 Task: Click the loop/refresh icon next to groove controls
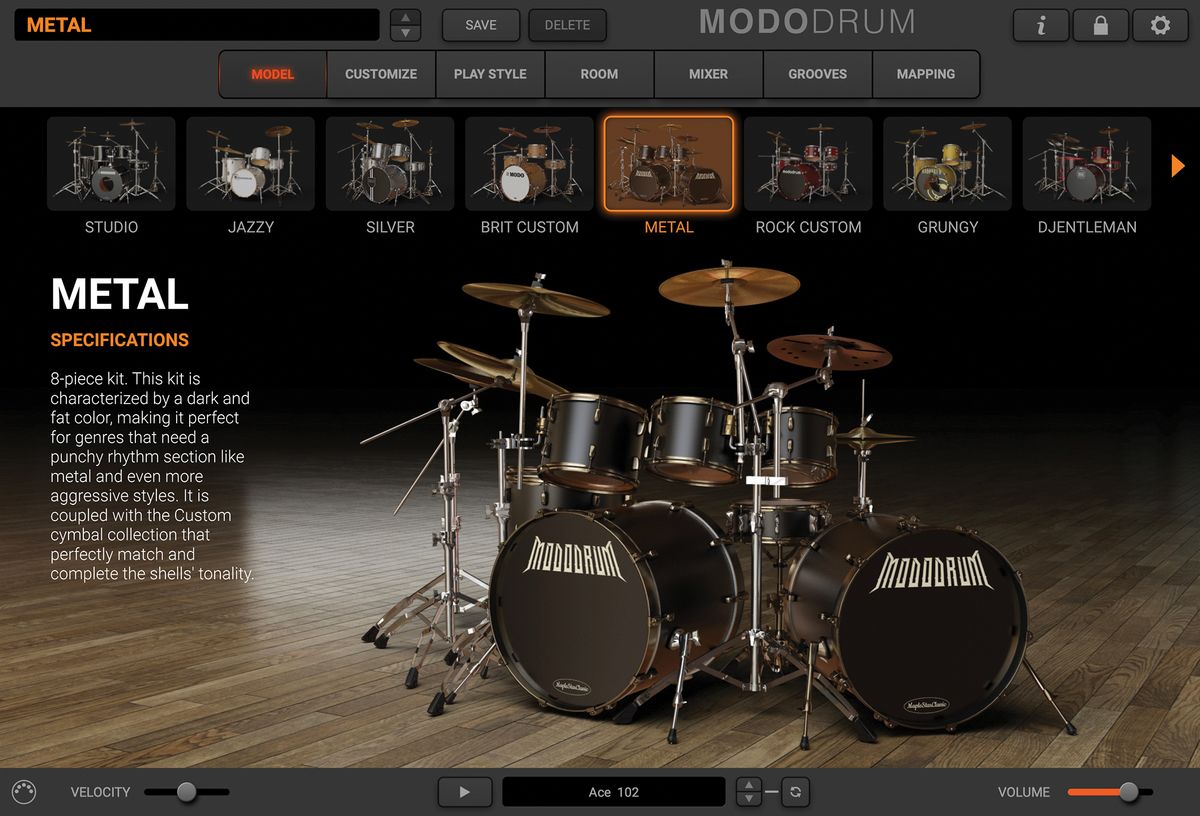click(x=795, y=791)
